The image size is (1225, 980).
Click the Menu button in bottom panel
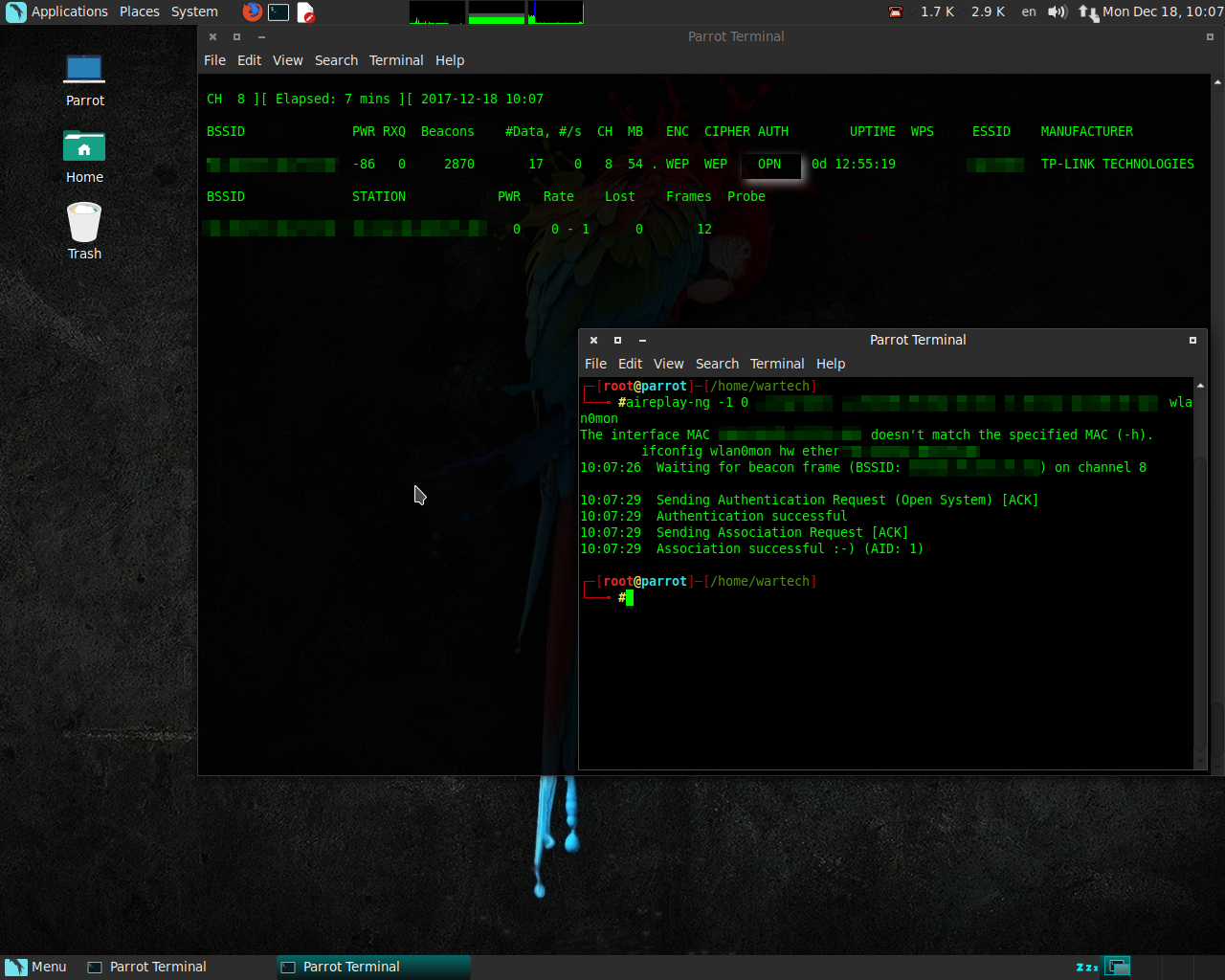tap(36, 967)
